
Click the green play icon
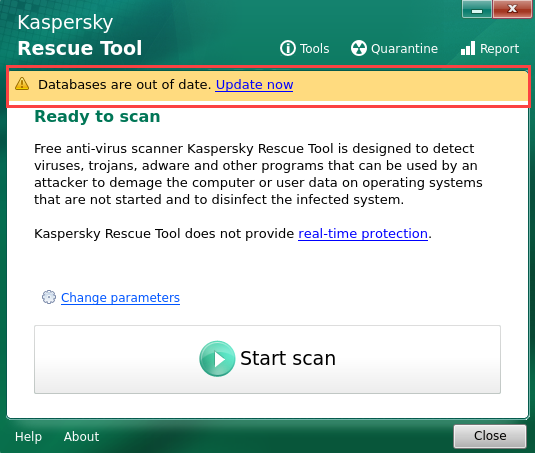pos(217,359)
